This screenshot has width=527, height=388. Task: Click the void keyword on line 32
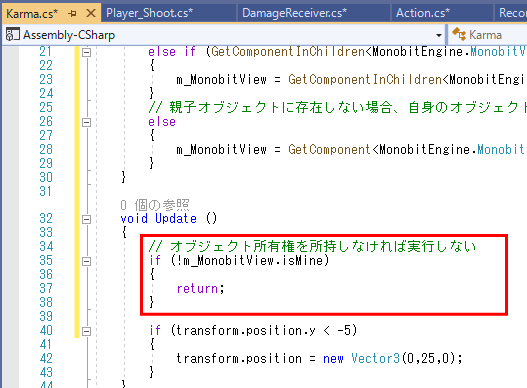coord(134,219)
